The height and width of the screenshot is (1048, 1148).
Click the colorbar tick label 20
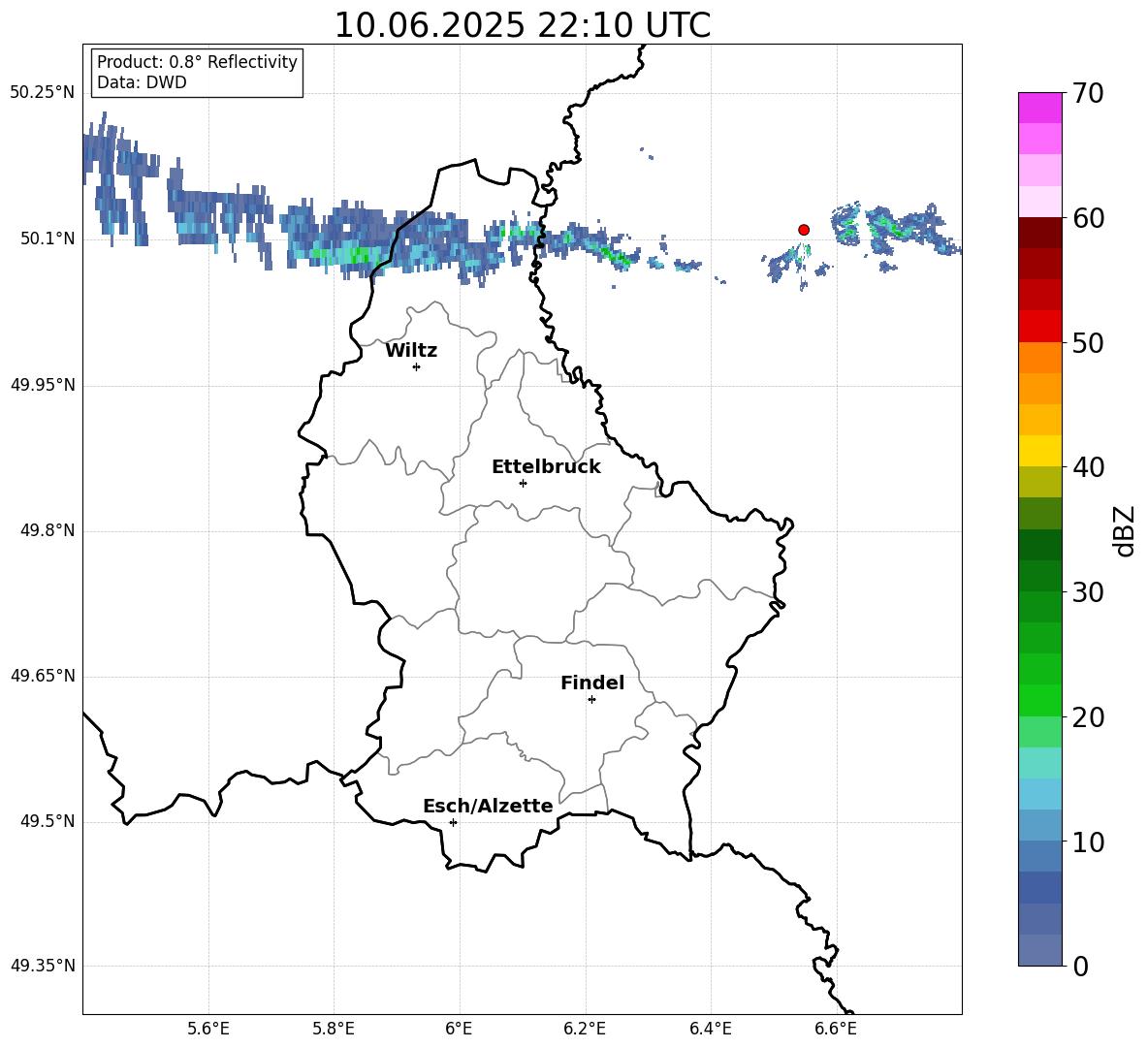click(1088, 717)
